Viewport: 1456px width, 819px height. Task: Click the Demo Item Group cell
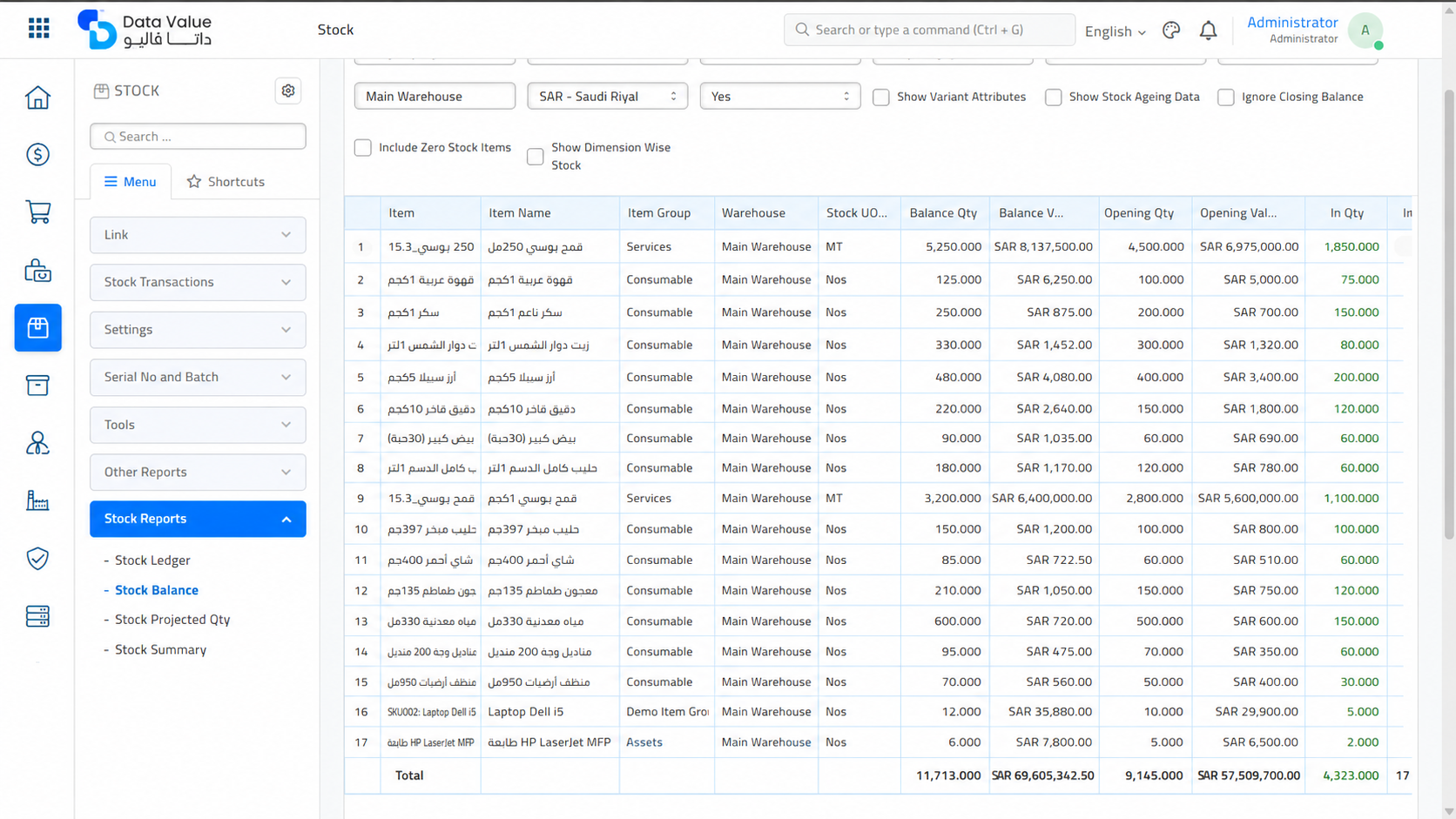667,712
